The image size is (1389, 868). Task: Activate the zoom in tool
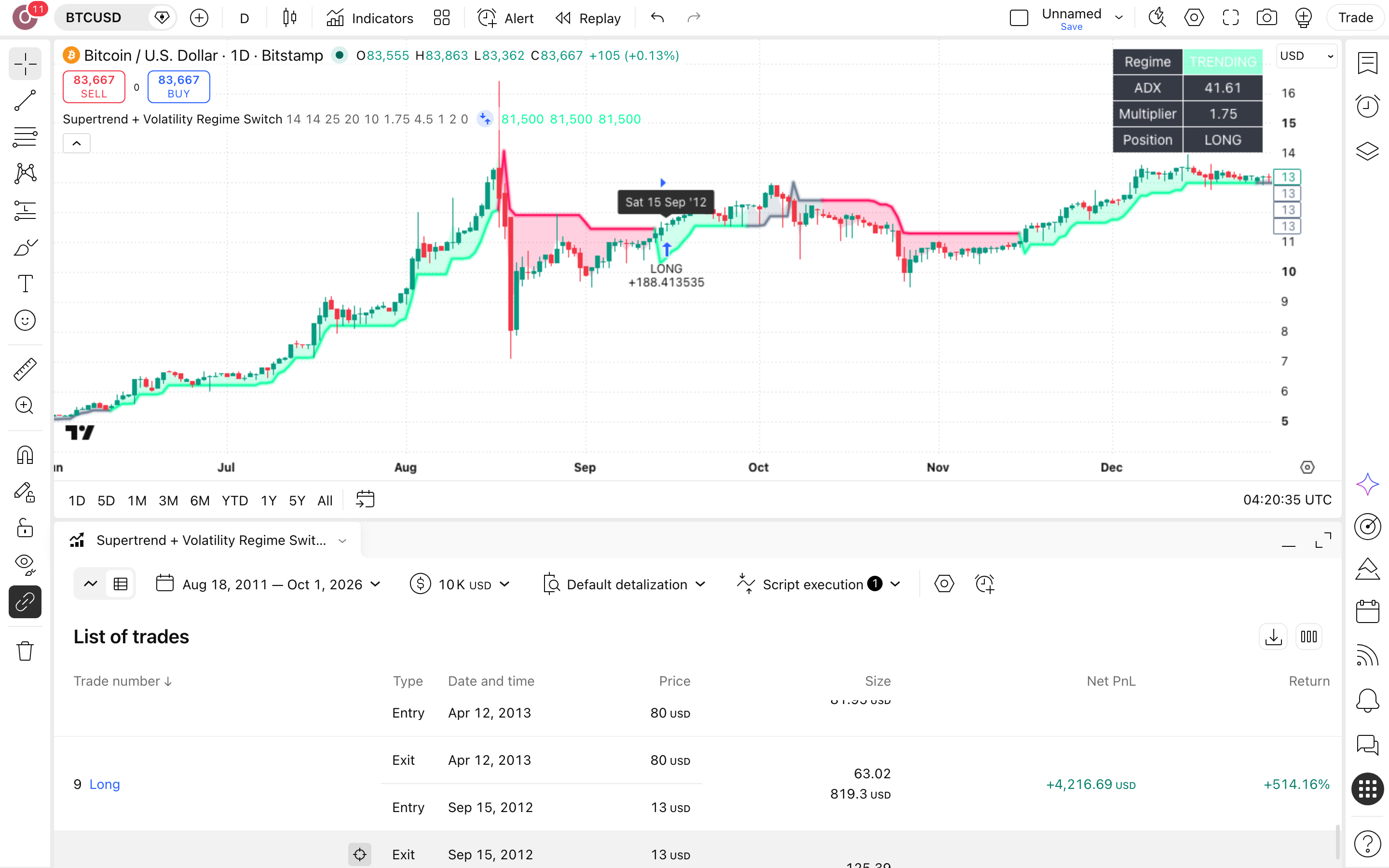[25, 406]
